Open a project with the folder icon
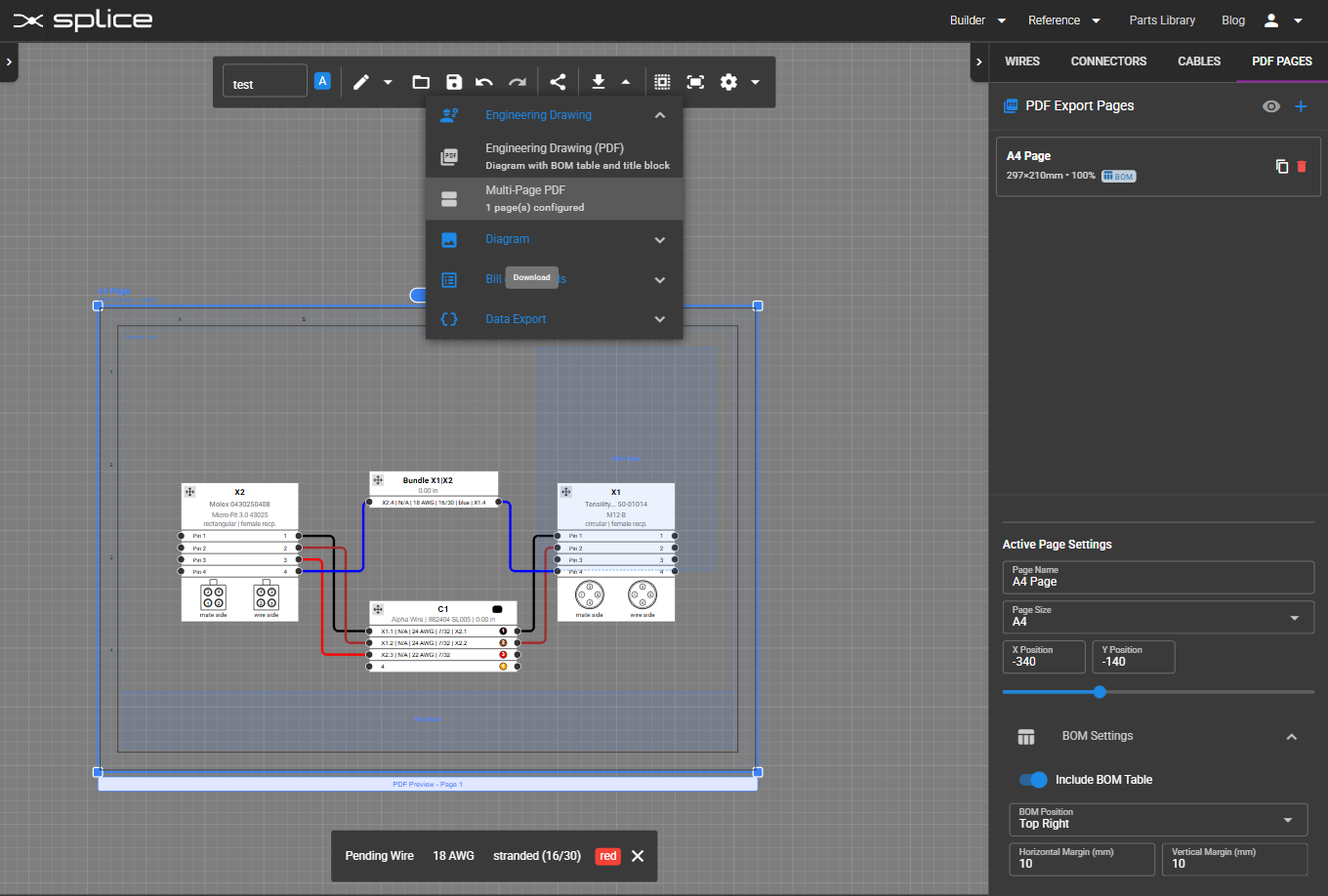 click(x=421, y=82)
